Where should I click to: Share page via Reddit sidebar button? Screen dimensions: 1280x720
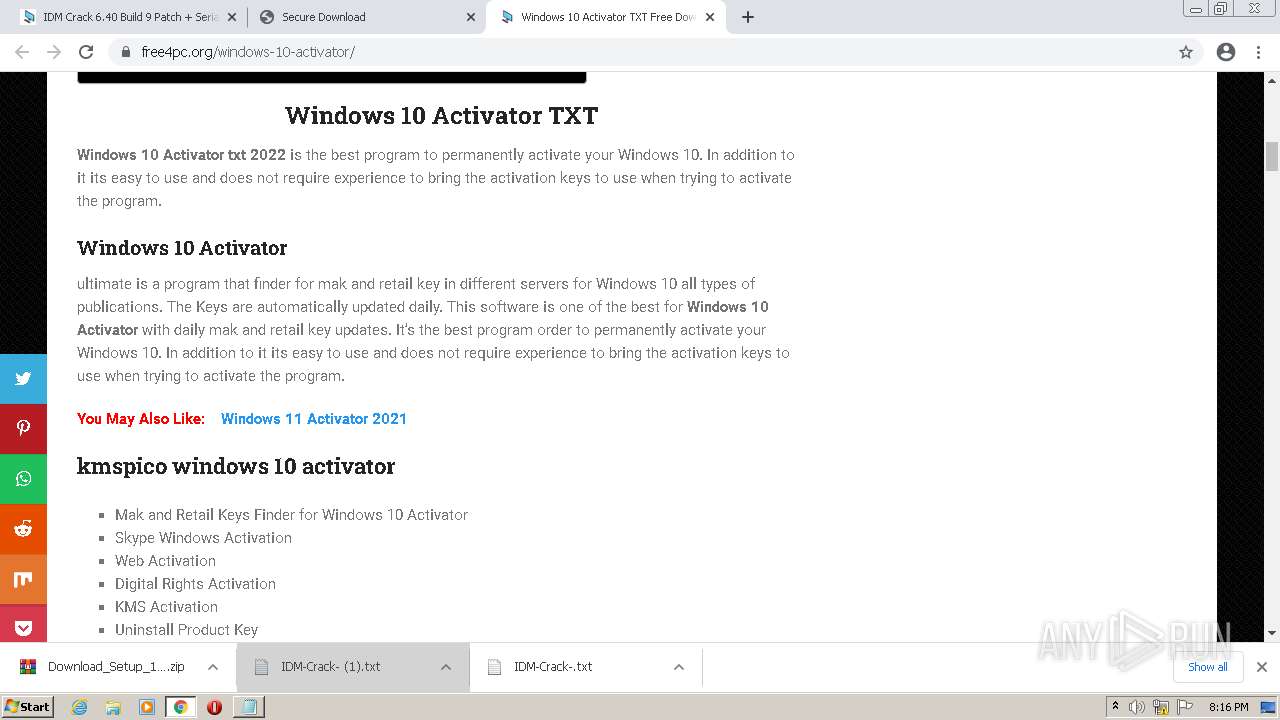coord(23,529)
